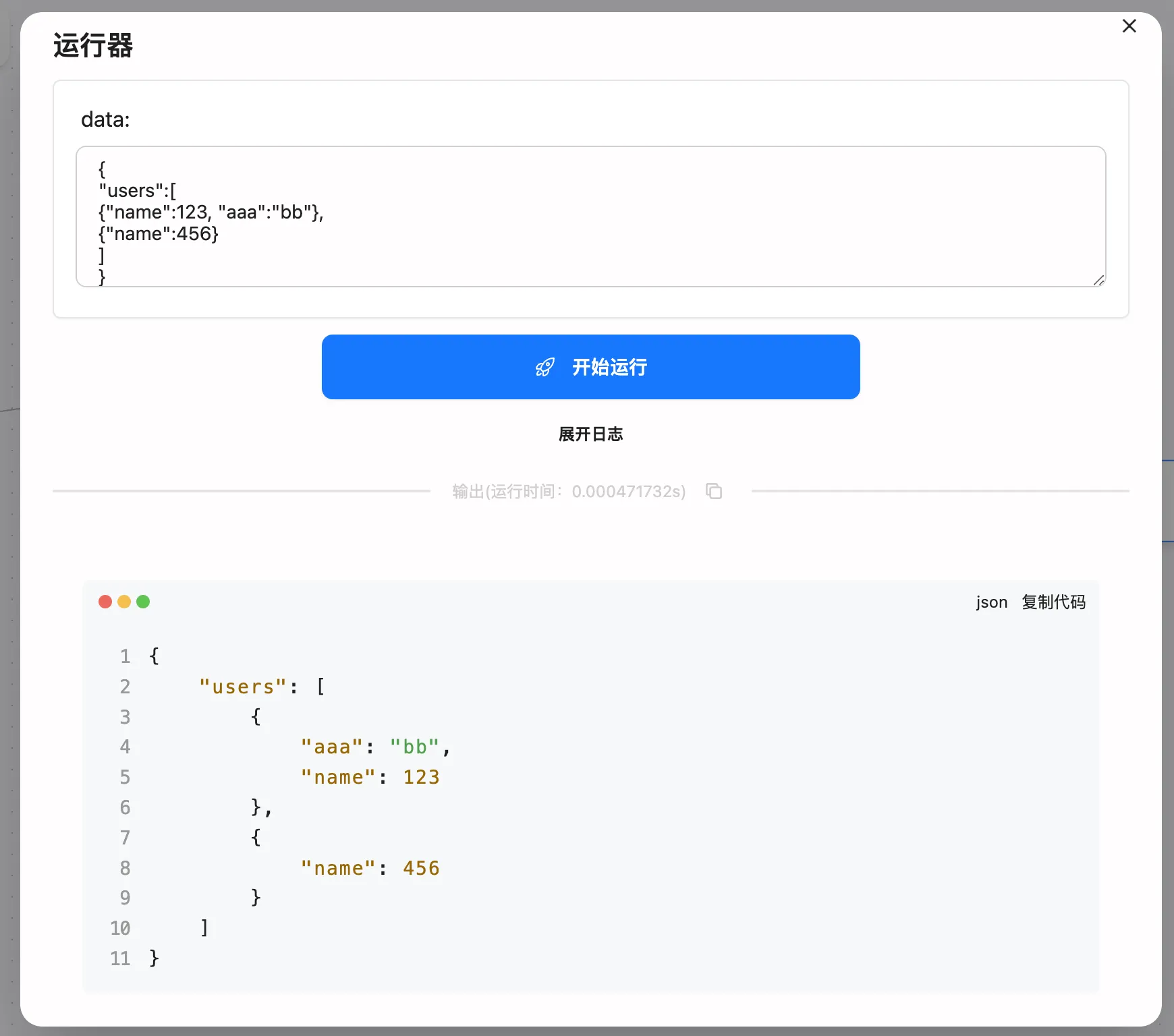The image size is (1174, 1036).
Task: Click the 输出(运行时间: 0.000471732s) label
Action: click(x=569, y=491)
